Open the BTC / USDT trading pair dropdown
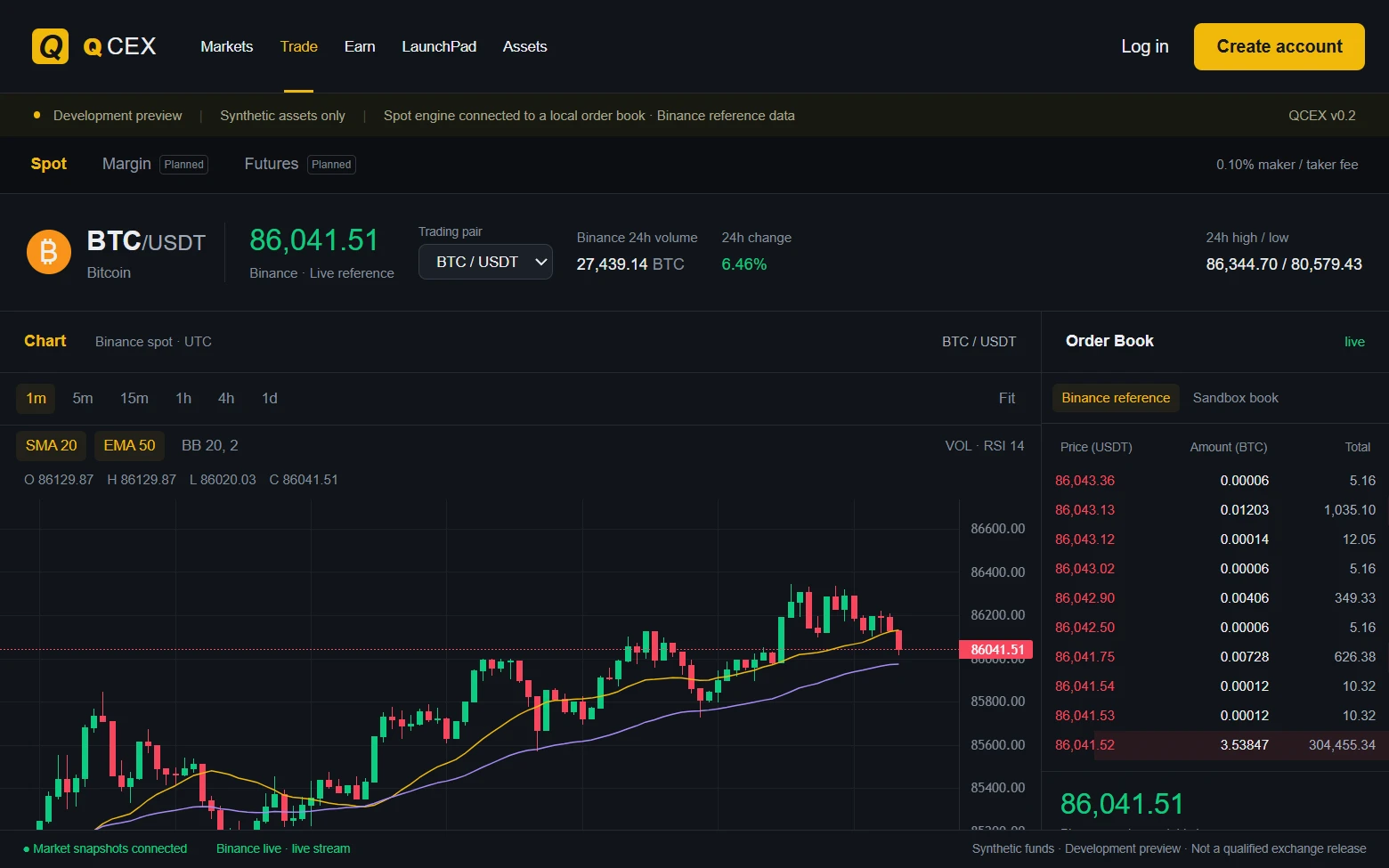 (x=485, y=262)
